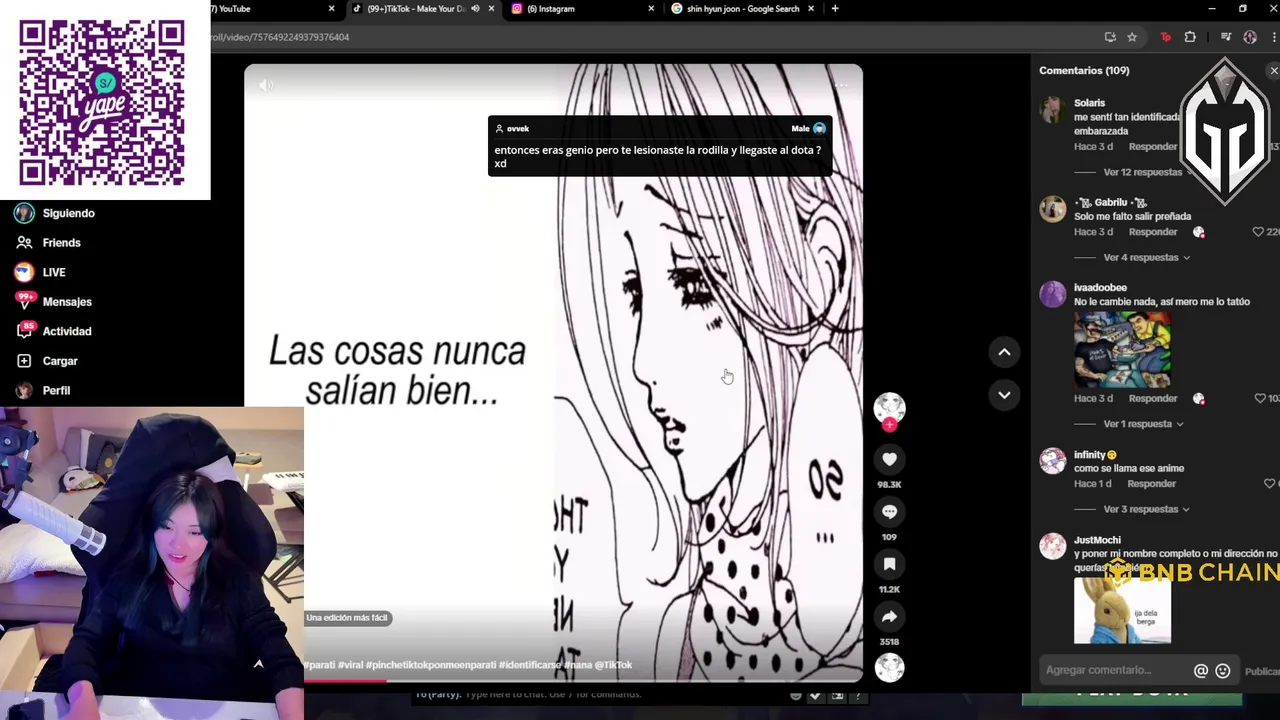Save the video with the bookmark icon
1280x720 pixels.
click(889, 565)
